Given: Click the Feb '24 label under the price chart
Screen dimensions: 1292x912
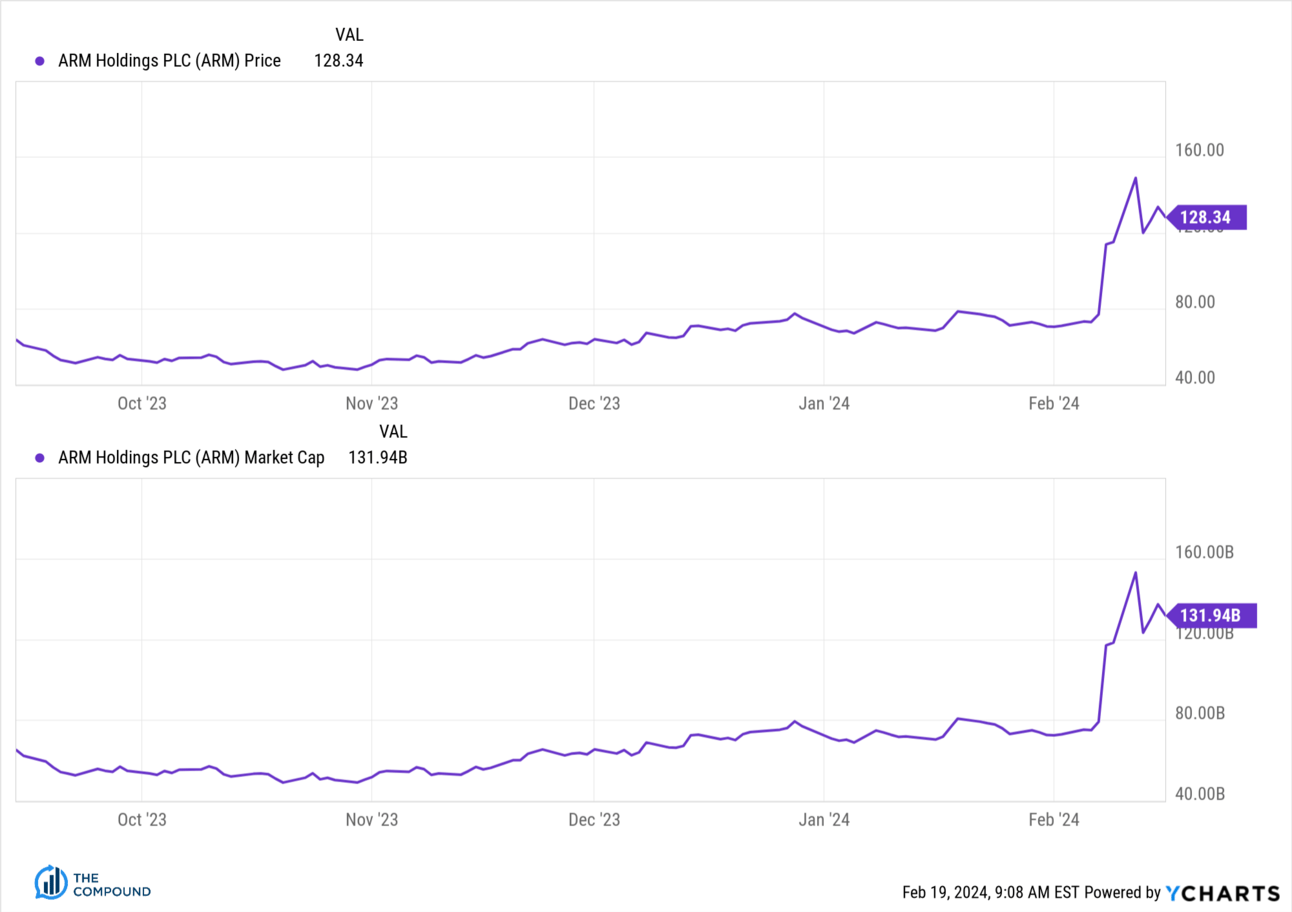Looking at the screenshot, I should point(1055,403).
